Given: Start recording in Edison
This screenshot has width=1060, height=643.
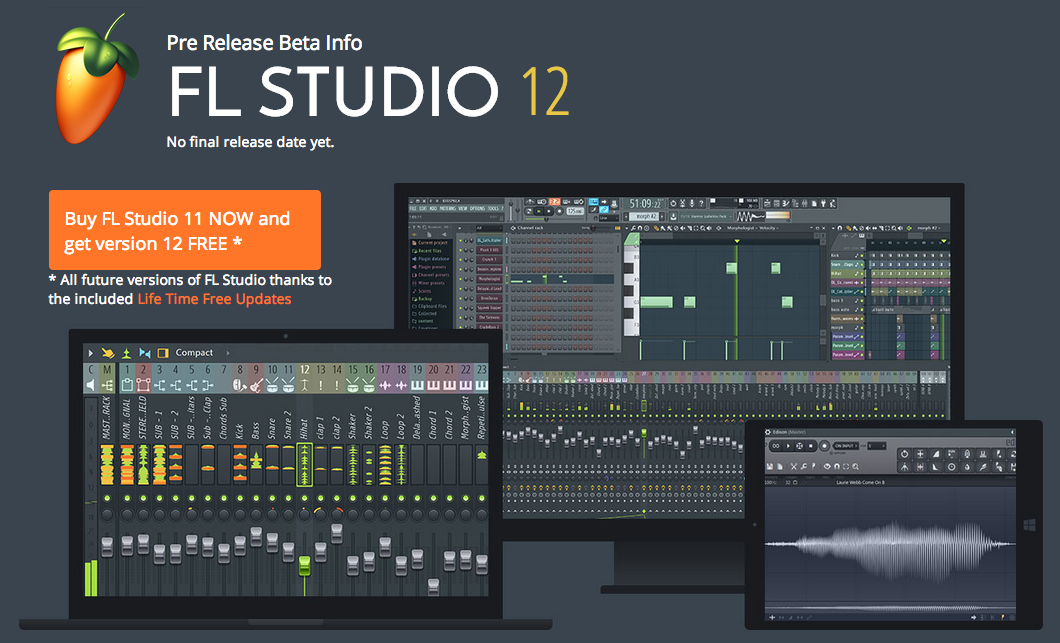Looking at the screenshot, I should coord(825,446).
